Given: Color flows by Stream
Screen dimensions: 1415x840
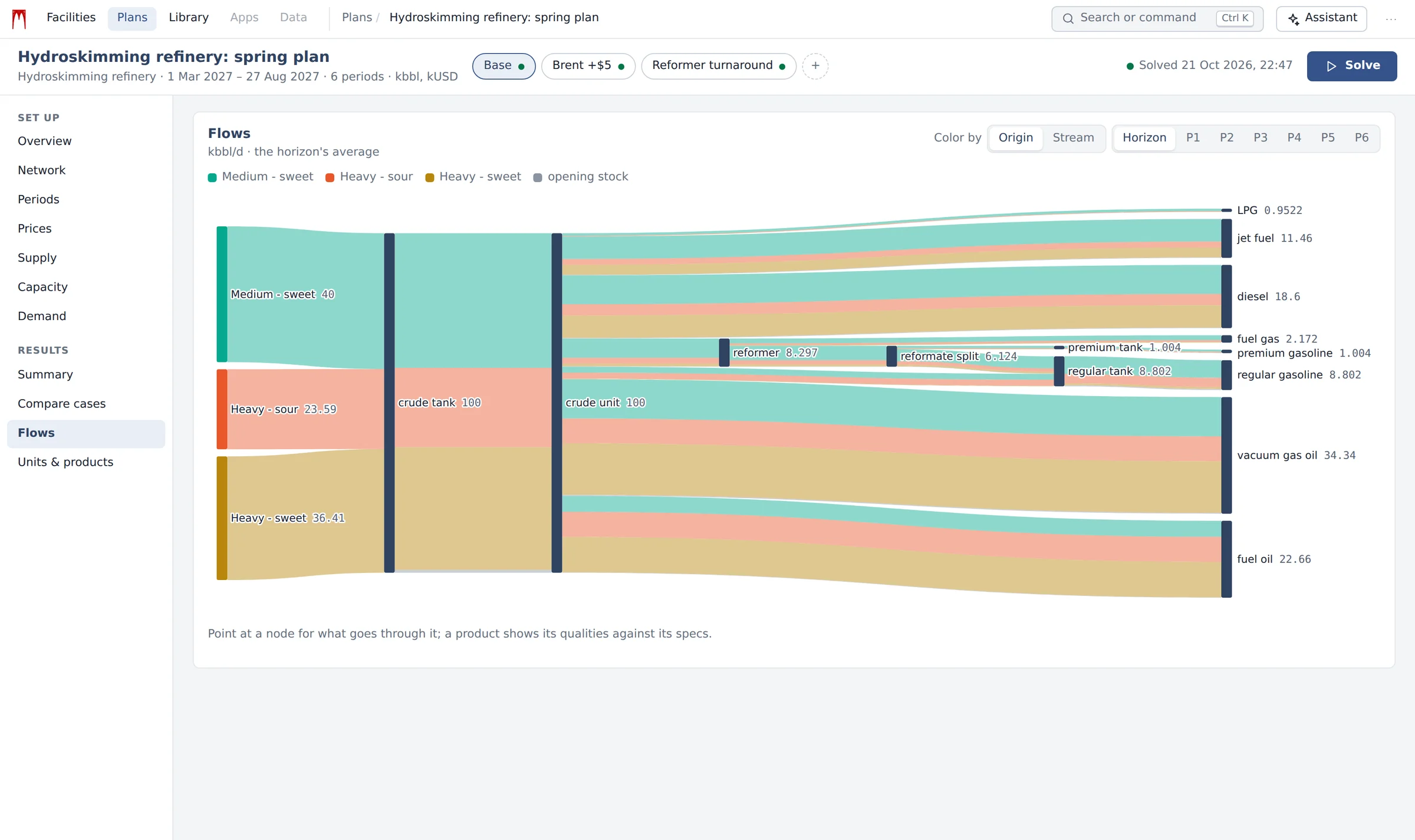Looking at the screenshot, I should [1073, 138].
